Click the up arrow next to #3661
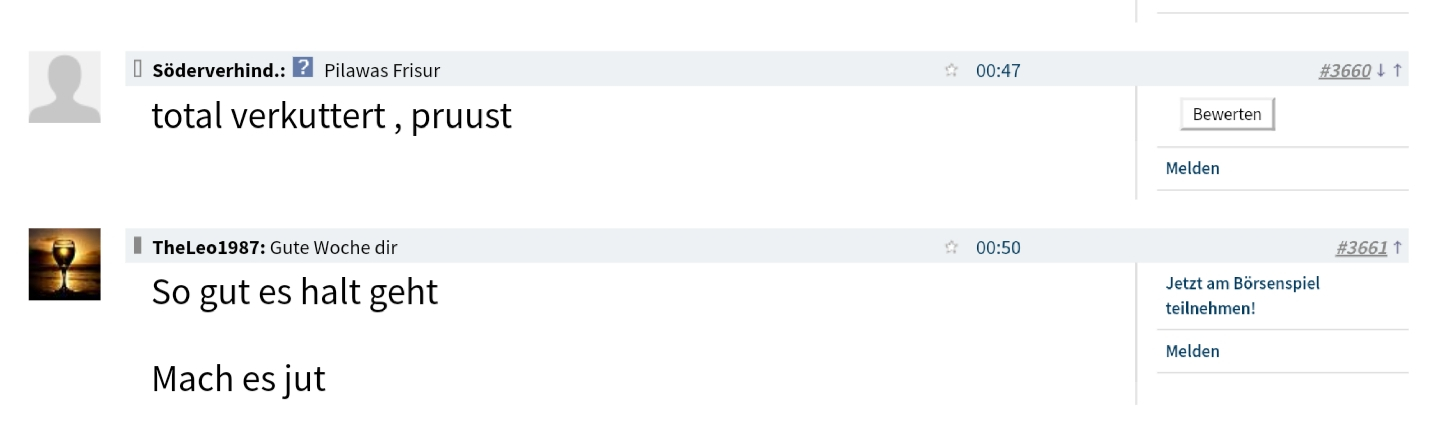Screen dimensions: 1433x445 tap(1397, 247)
